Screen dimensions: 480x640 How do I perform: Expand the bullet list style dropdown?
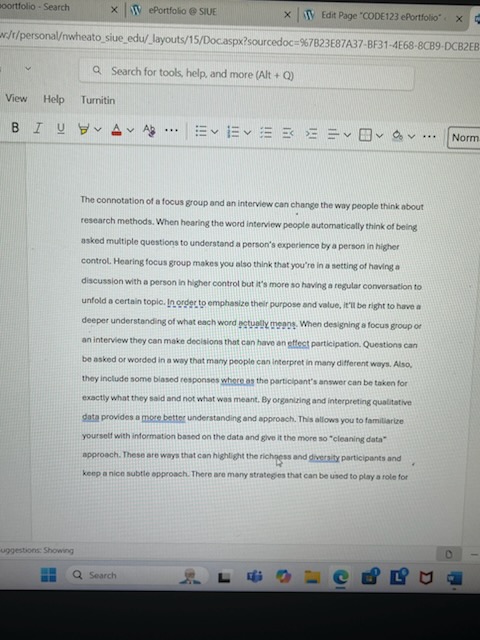coord(215,132)
